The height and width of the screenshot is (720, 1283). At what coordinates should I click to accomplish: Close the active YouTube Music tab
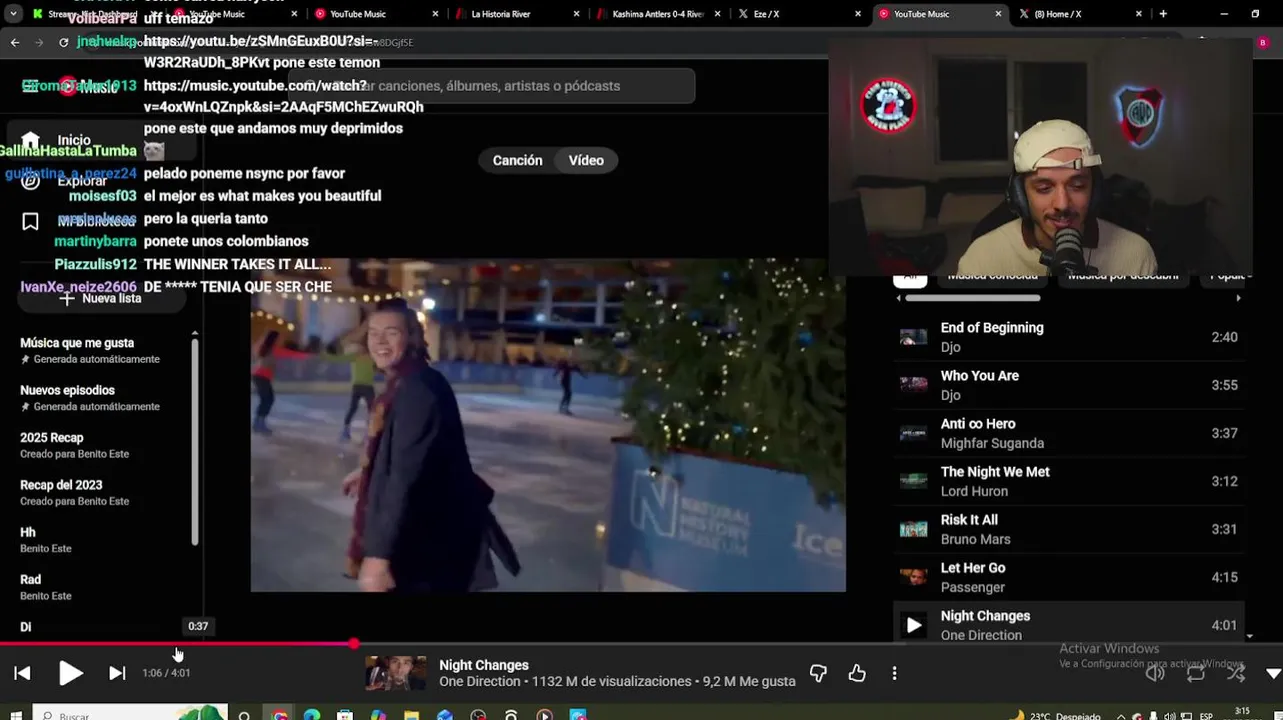point(998,14)
